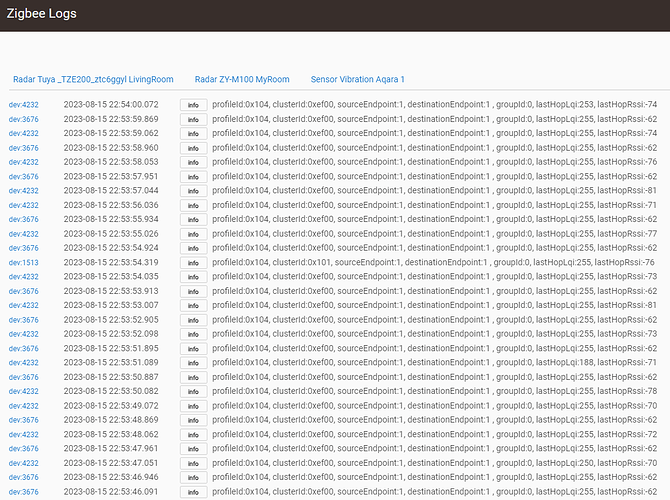Click info button for 22:53:59.869 entry
Screen dimensions: 670x500
pos(194,120)
